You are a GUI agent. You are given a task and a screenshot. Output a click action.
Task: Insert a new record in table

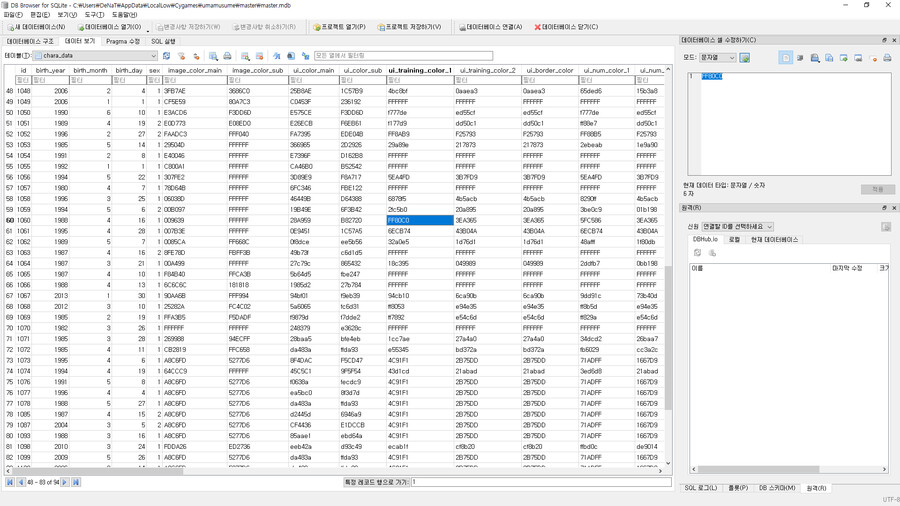pyautogui.click(x=245, y=56)
